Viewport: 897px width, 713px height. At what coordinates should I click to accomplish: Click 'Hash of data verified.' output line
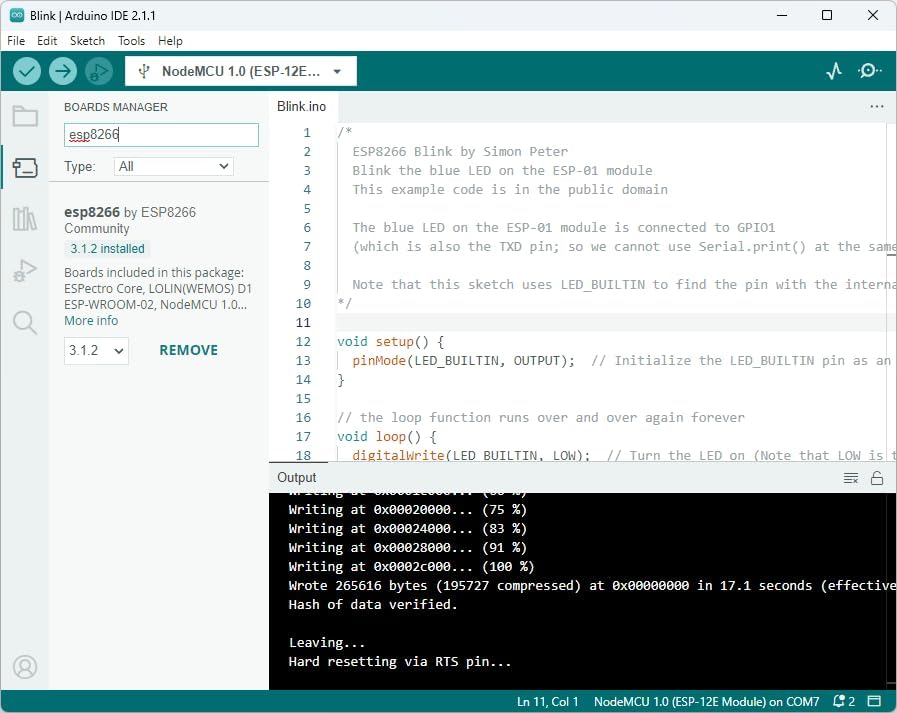(x=373, y=604)
